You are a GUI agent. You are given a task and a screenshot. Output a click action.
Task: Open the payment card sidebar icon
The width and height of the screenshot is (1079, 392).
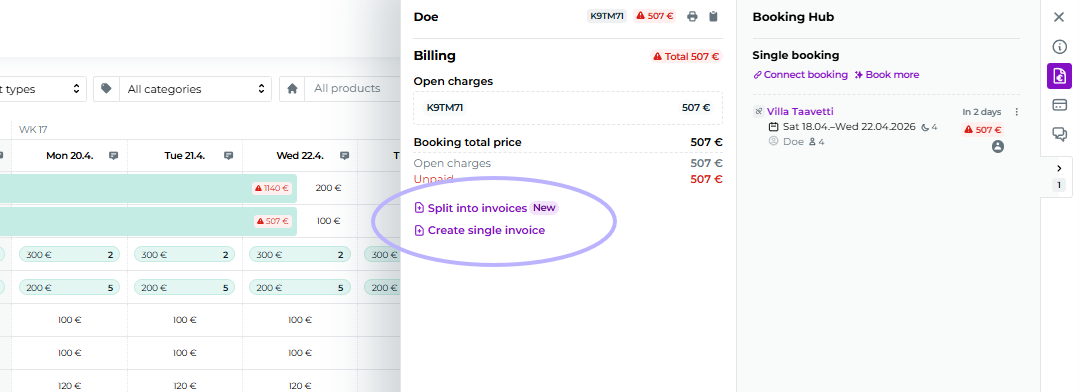(x=1059, y=105)
